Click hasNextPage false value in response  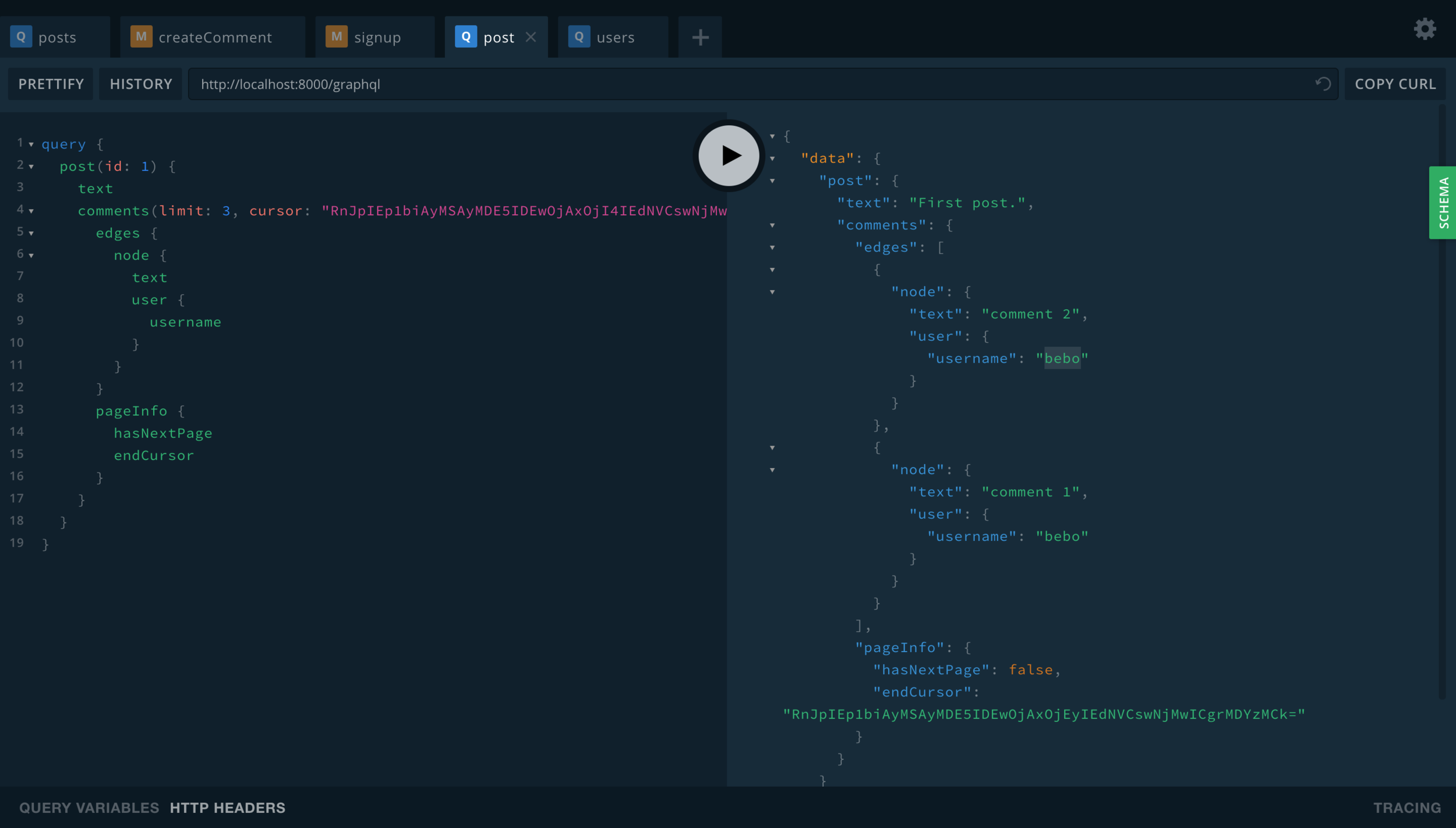click(x=1030, y=670)
